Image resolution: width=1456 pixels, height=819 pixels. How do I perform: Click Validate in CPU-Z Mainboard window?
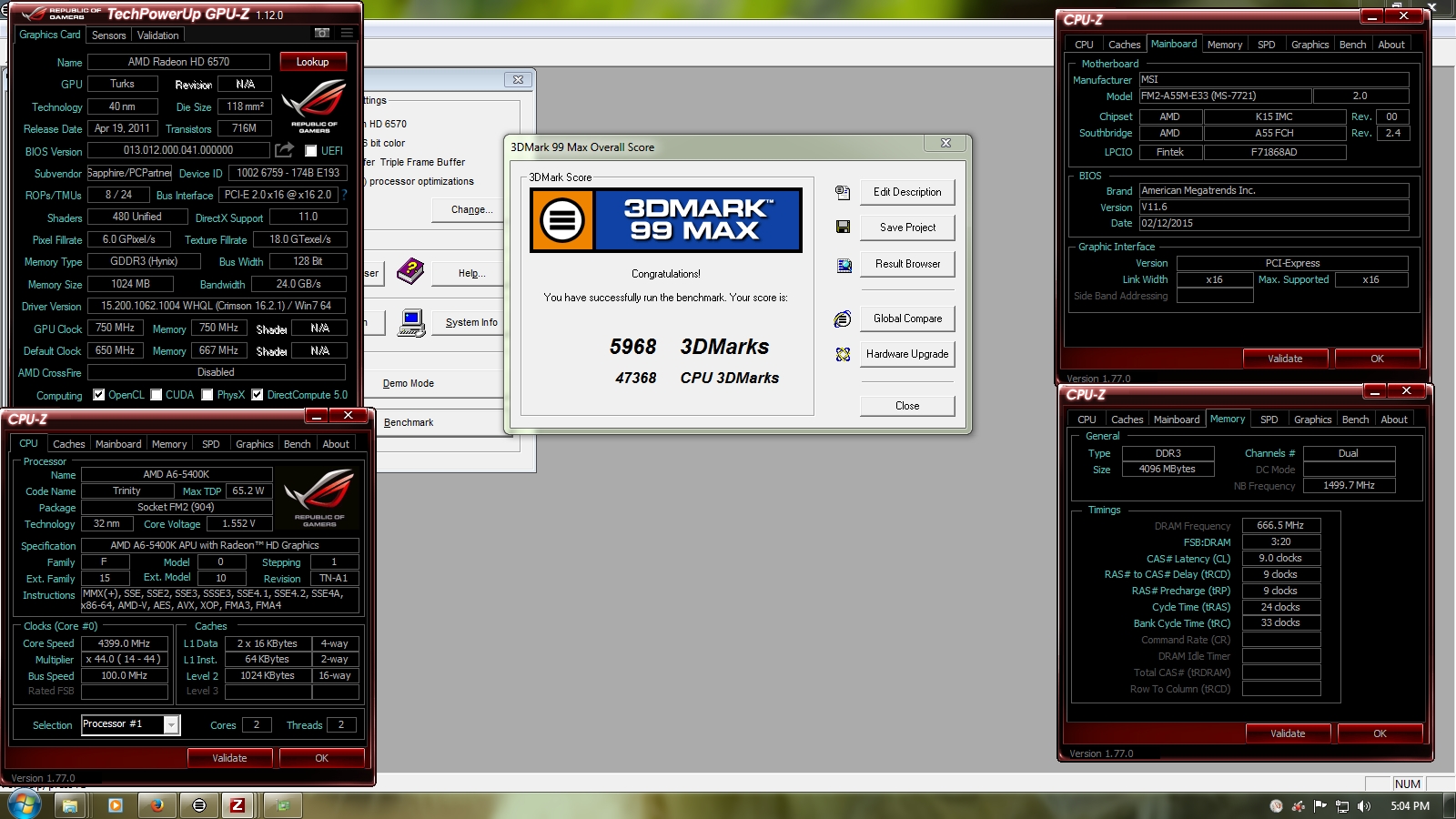coord(1285,359)
